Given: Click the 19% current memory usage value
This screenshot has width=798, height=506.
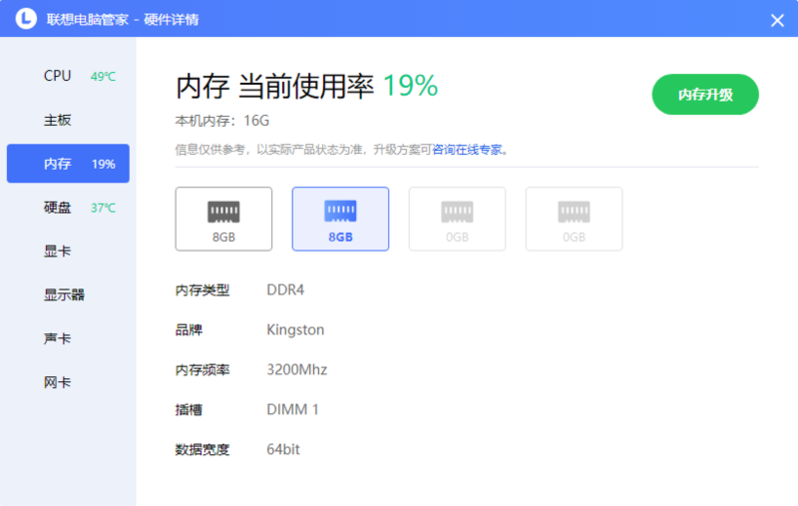Looking at the screenshot, I should click(409, 87).
